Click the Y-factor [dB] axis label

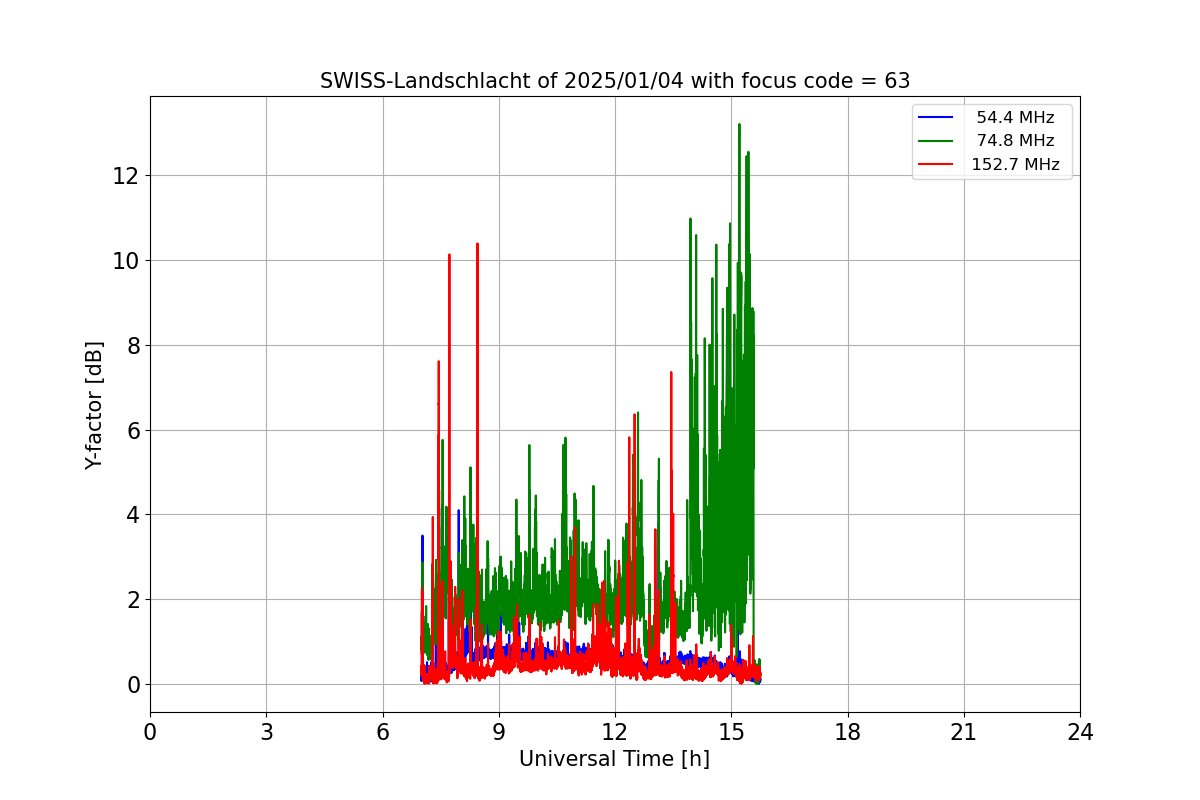tap(94, 405)
